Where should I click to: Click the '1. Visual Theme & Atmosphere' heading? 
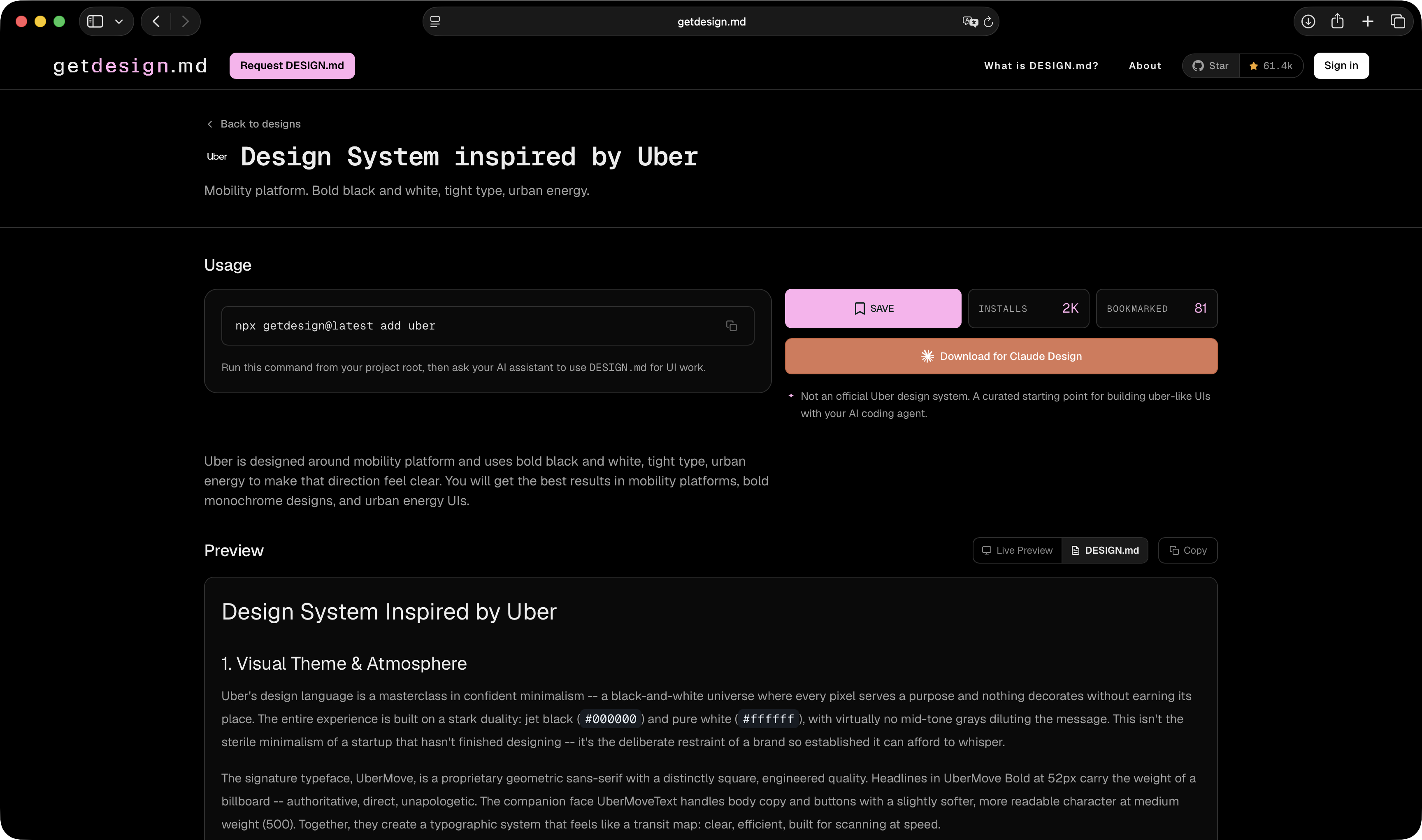344,664
